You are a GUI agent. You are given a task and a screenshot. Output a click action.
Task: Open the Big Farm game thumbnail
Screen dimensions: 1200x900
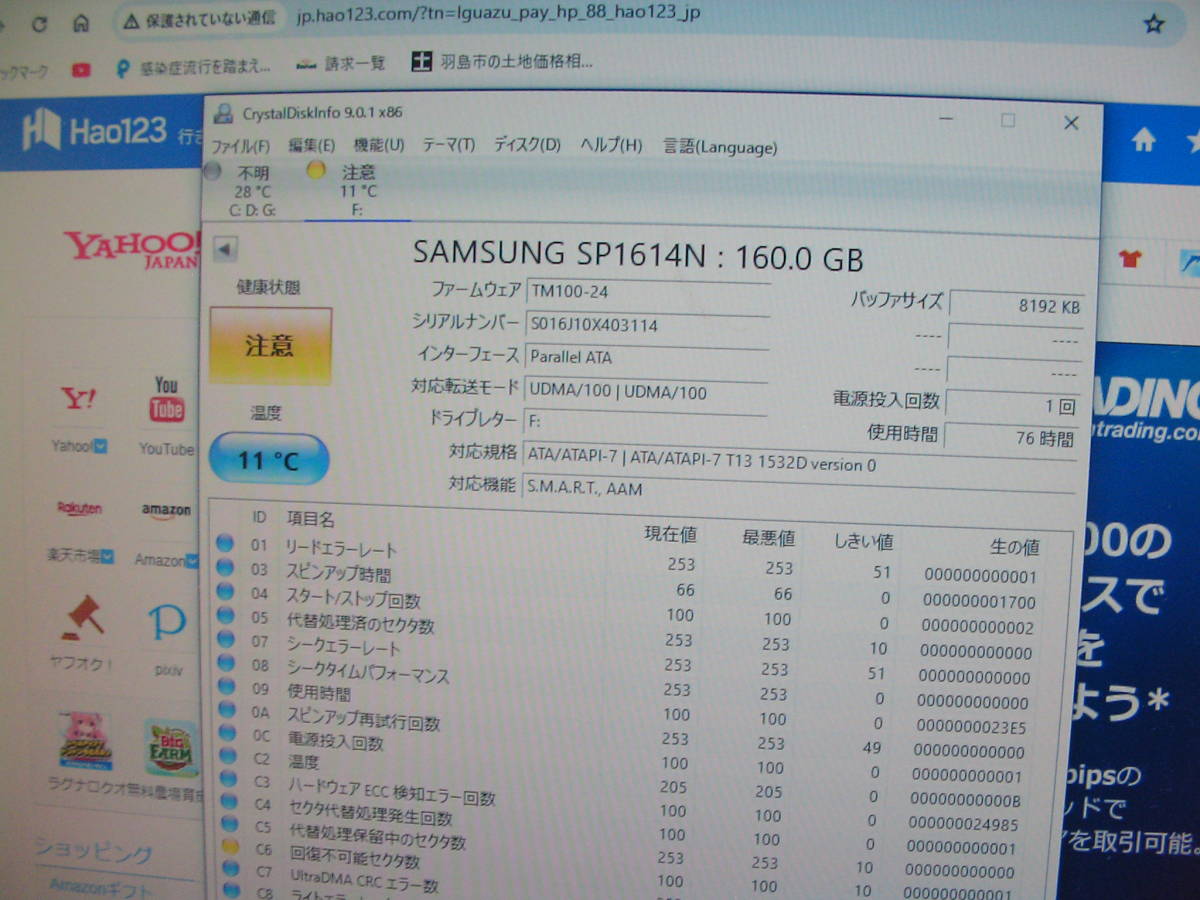(171, 747)
